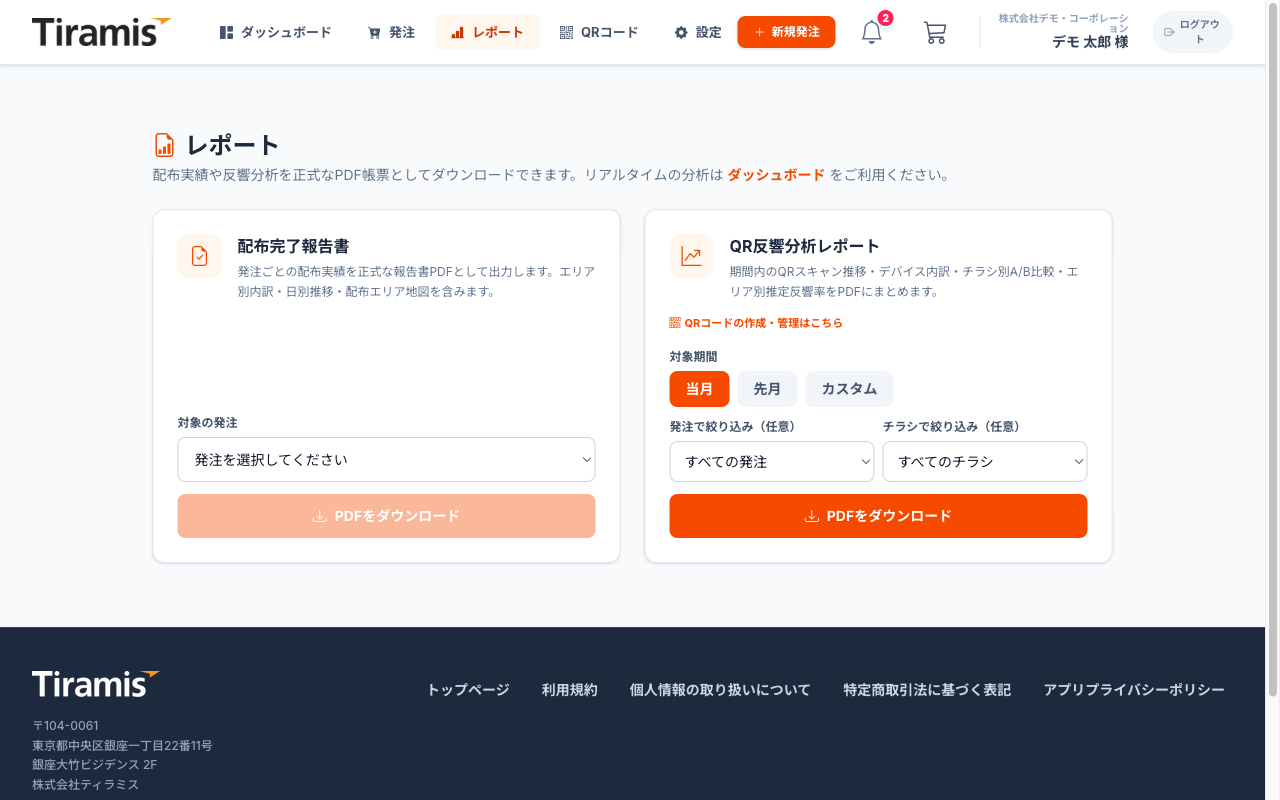Open the QRコード menu item

tap(599, 32)
